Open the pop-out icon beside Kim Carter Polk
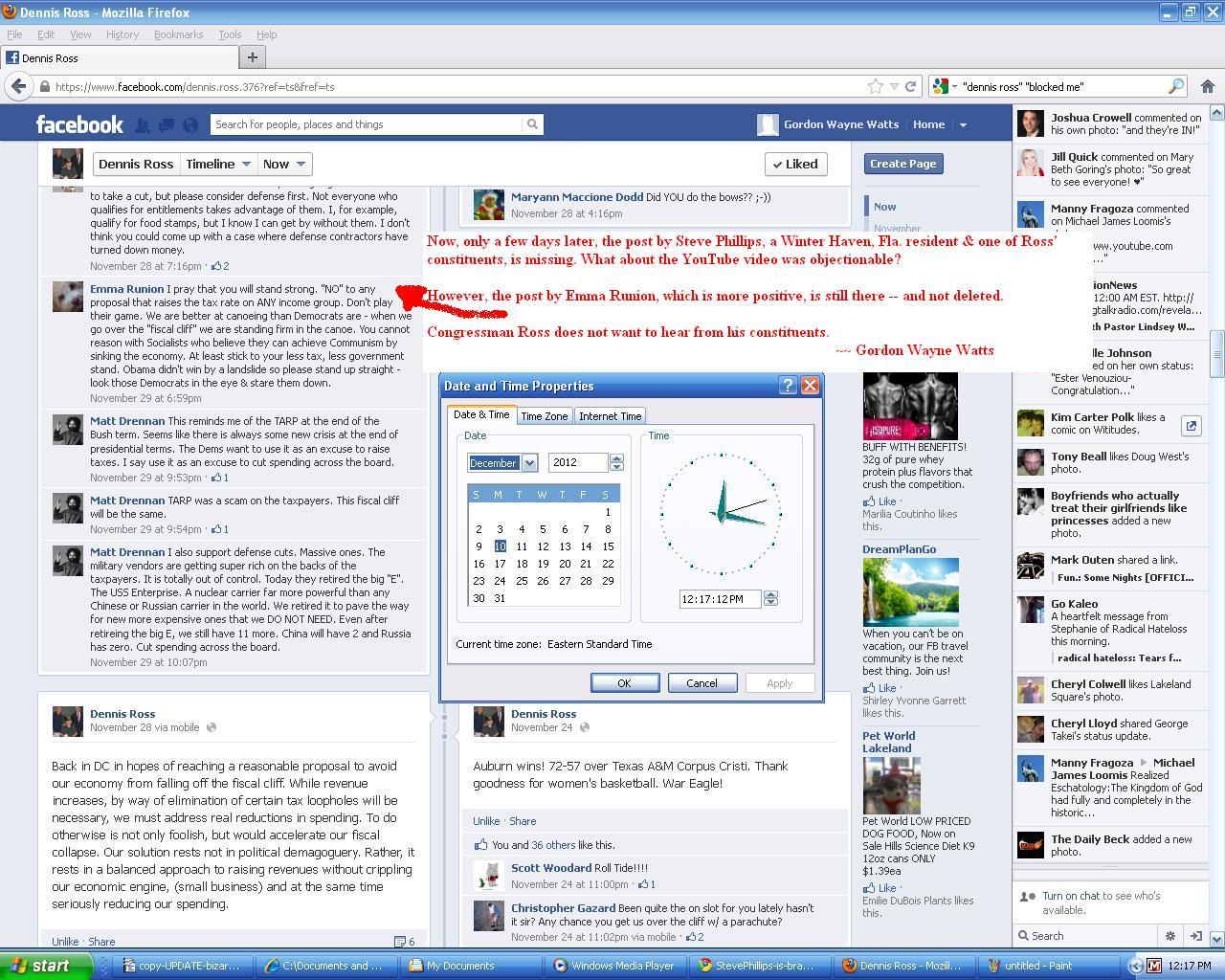 click(1191, 425)
